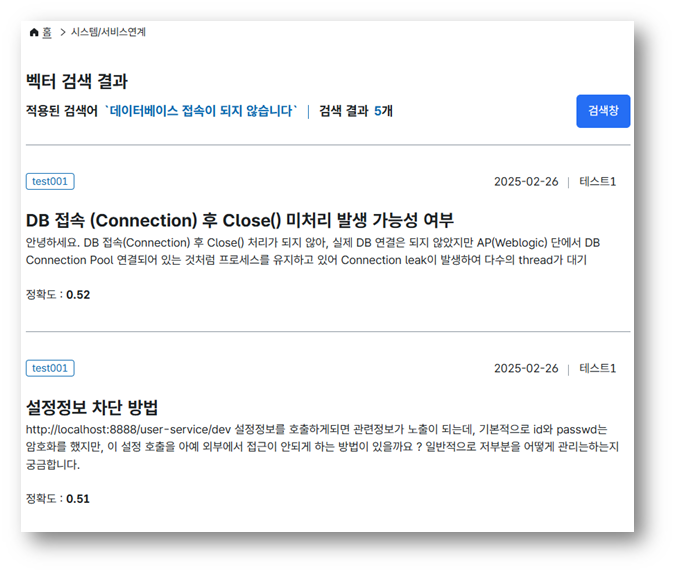Image resolution: width=676 pixels, height=574 pixels.
Task: Click author 테스트1 on 설정정보 차단 방법 result
Action: coord(598,368)
